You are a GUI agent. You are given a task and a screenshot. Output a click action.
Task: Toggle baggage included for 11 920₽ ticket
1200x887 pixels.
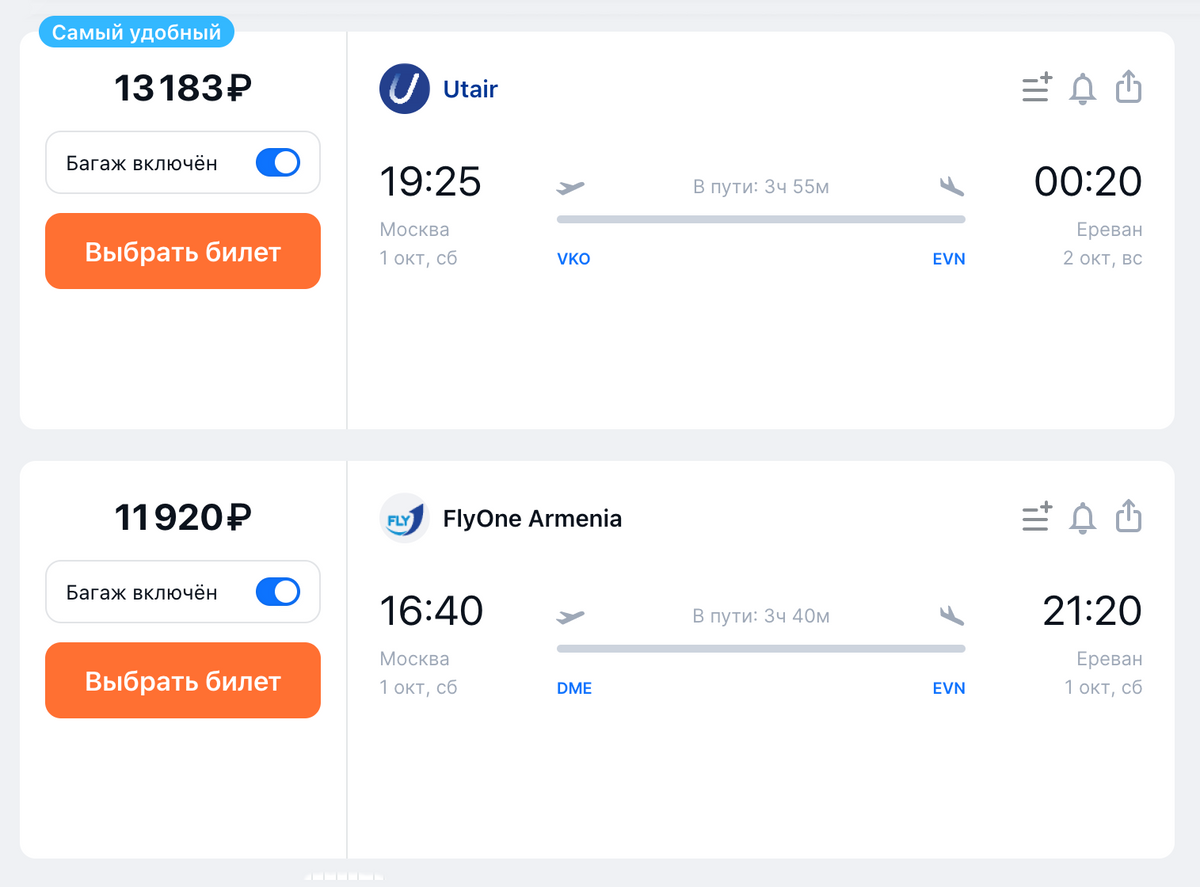click(x=278, y=592)
